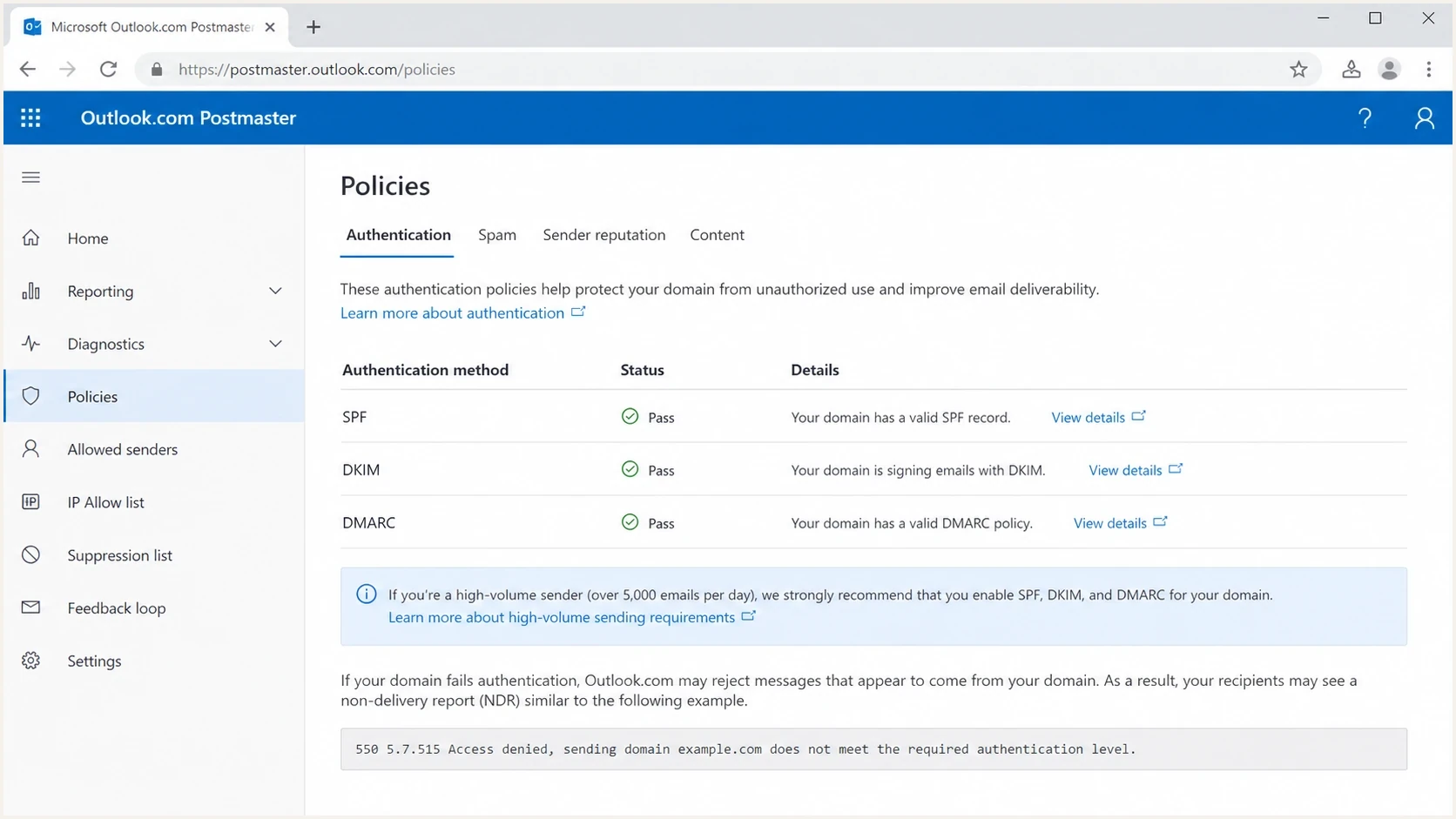This screenshot has width=1456, height=819.
Task: Bookmark this page with the star icon
Action: (x=1298, y=70)
